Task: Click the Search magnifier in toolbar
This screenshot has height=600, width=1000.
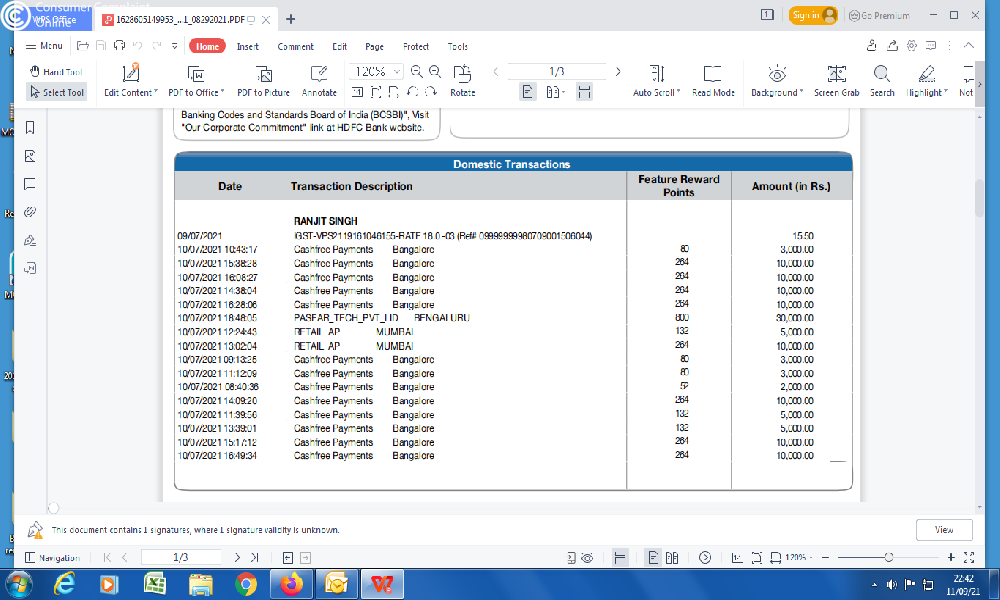Action: tap(881, 74)
